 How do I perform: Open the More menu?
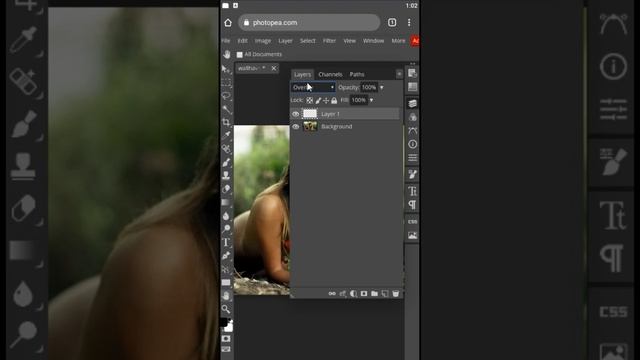tap(398, 41)
